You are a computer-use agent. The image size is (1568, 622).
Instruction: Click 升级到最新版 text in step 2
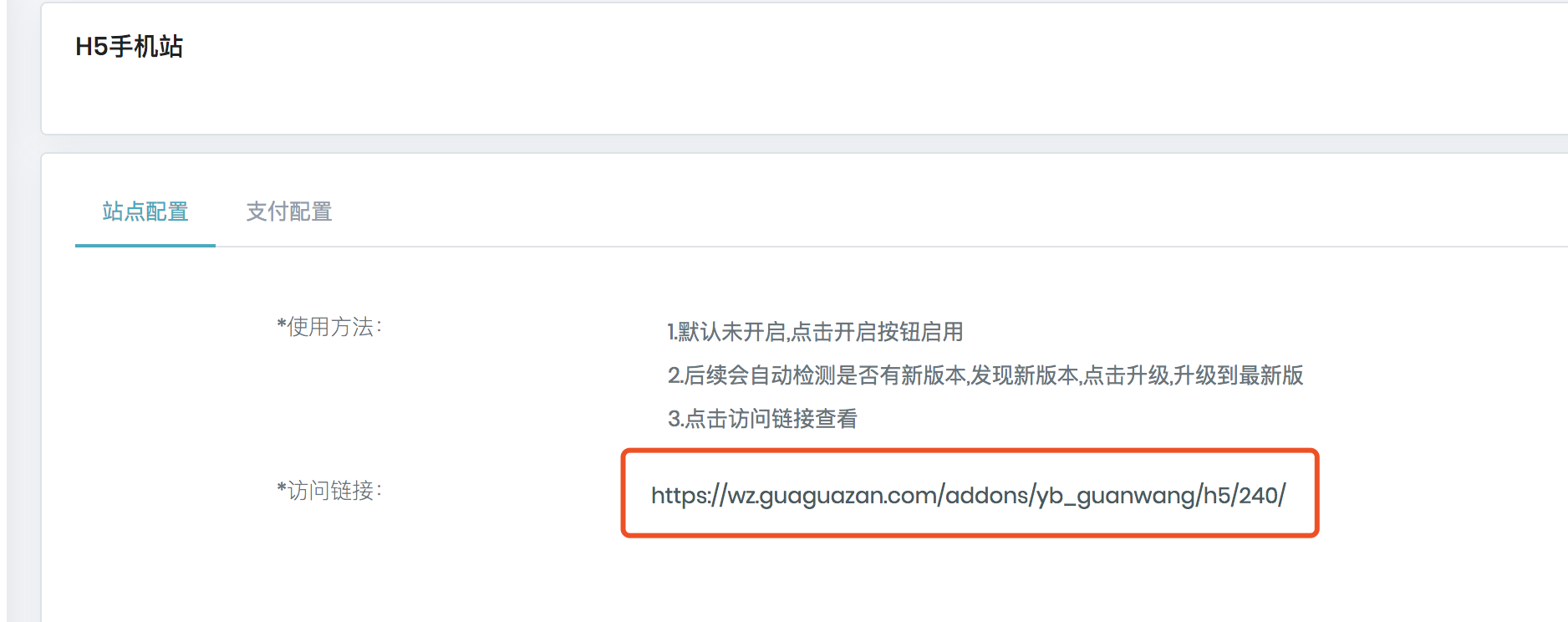pyautogui.click(x=1238, y=375)
